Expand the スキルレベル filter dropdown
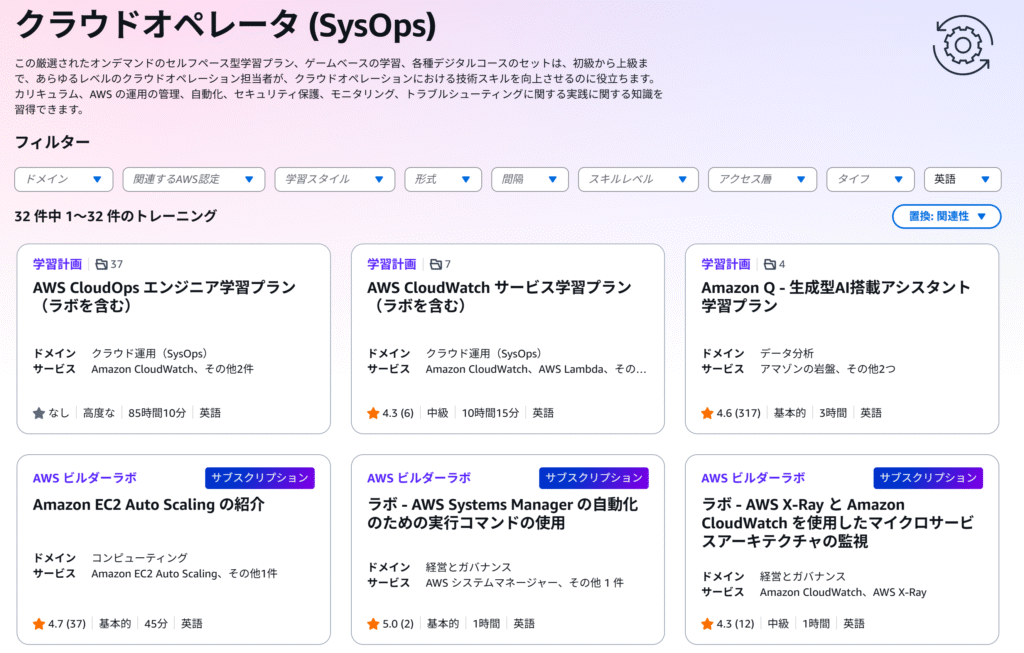1024x653 pixels. click(x=638, y=179)
